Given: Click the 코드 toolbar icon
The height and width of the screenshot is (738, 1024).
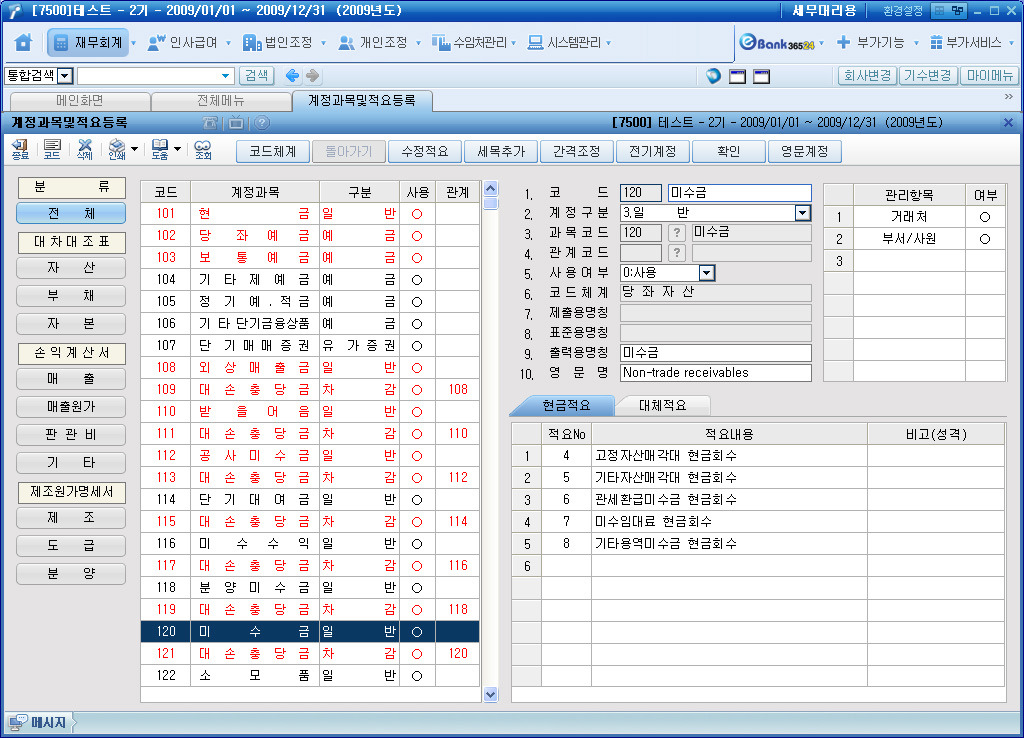Looking at the screenshot, I should pyautogui.click(x=52, y=151).
